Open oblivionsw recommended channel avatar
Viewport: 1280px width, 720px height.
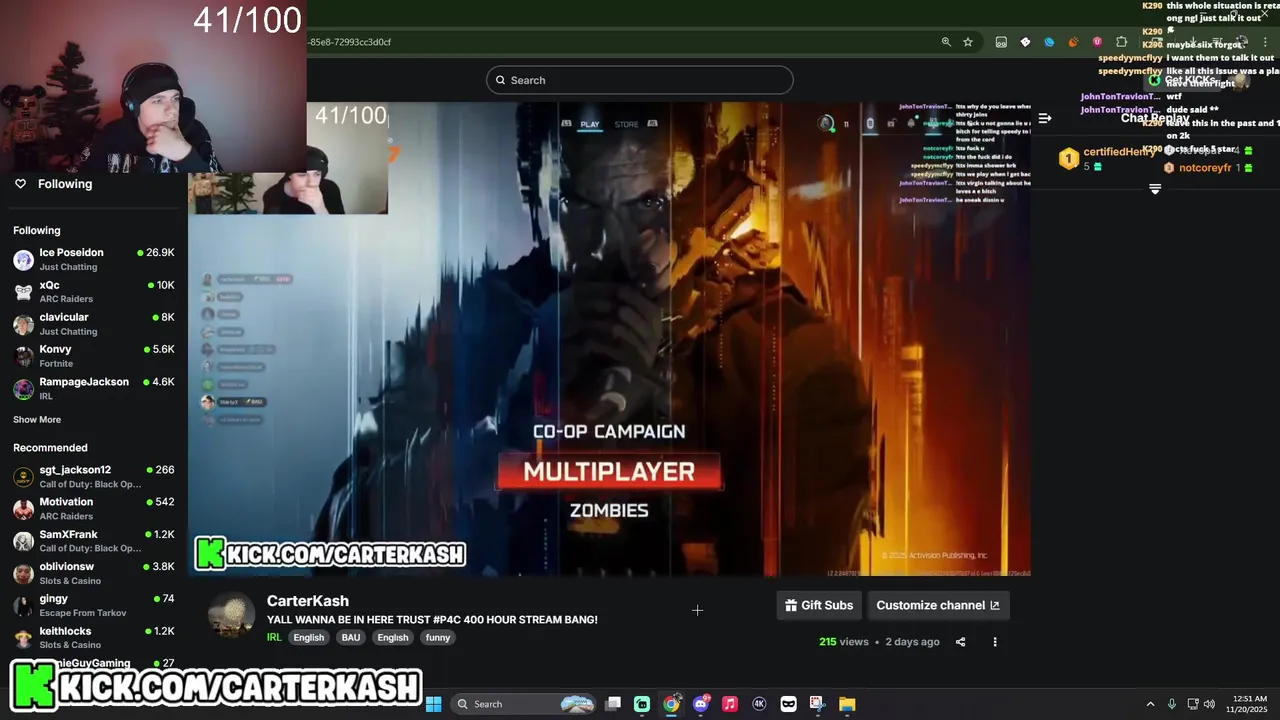[23, 574]
